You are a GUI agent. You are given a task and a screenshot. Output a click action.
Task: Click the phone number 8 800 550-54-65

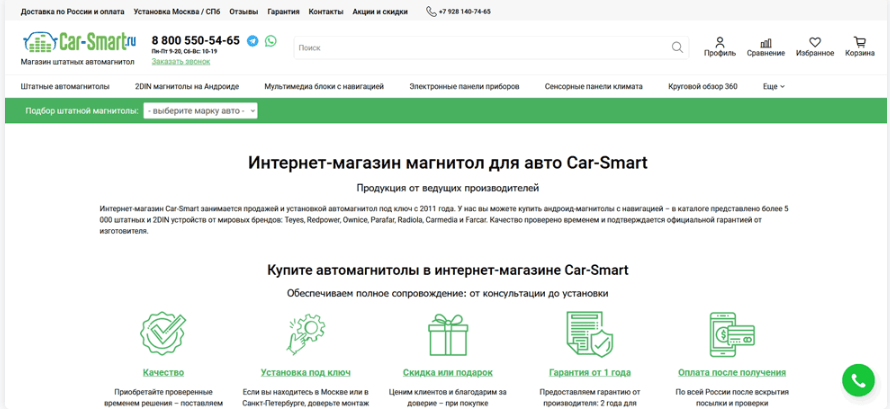[195, 40]
